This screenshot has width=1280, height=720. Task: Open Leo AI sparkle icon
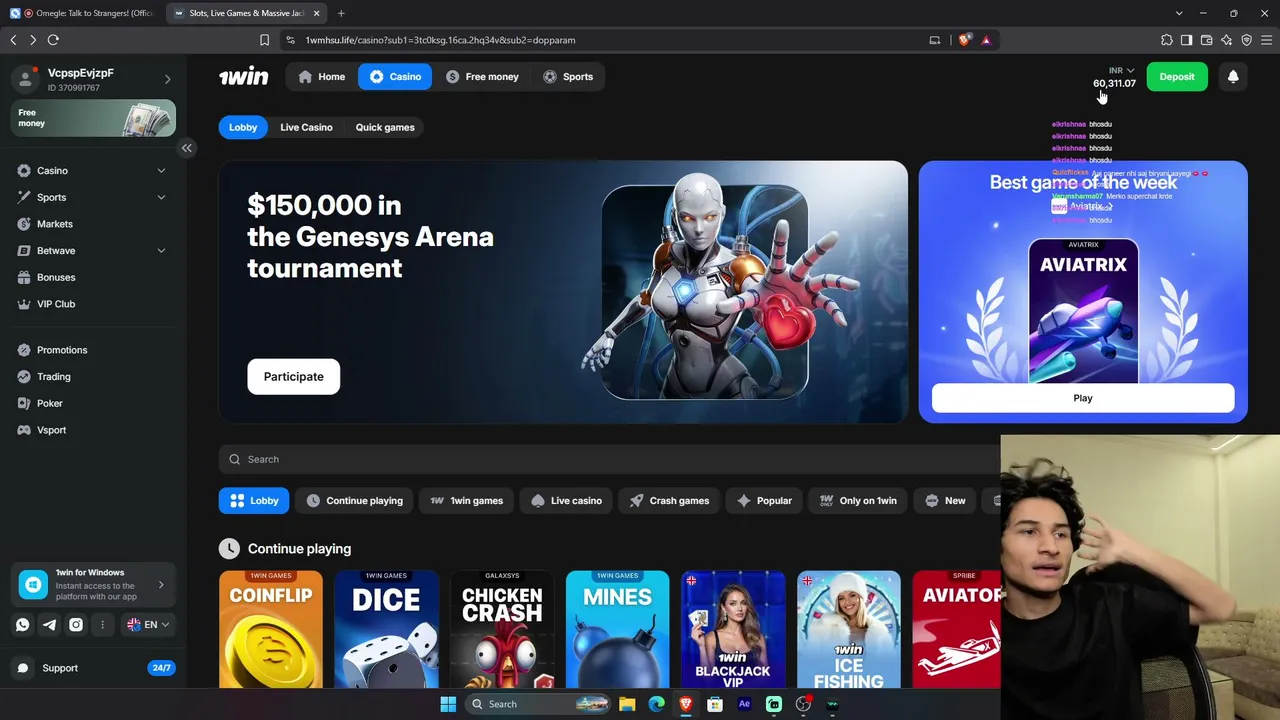coord(1226,40)
